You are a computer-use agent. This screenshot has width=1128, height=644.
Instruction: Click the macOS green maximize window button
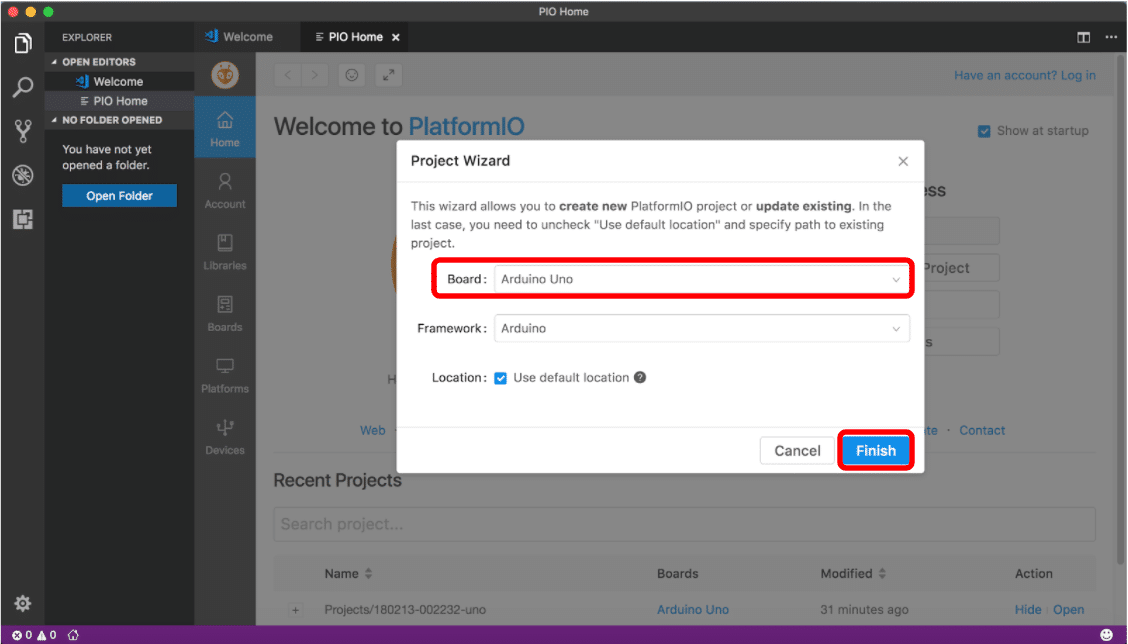(x=47, y=12)
